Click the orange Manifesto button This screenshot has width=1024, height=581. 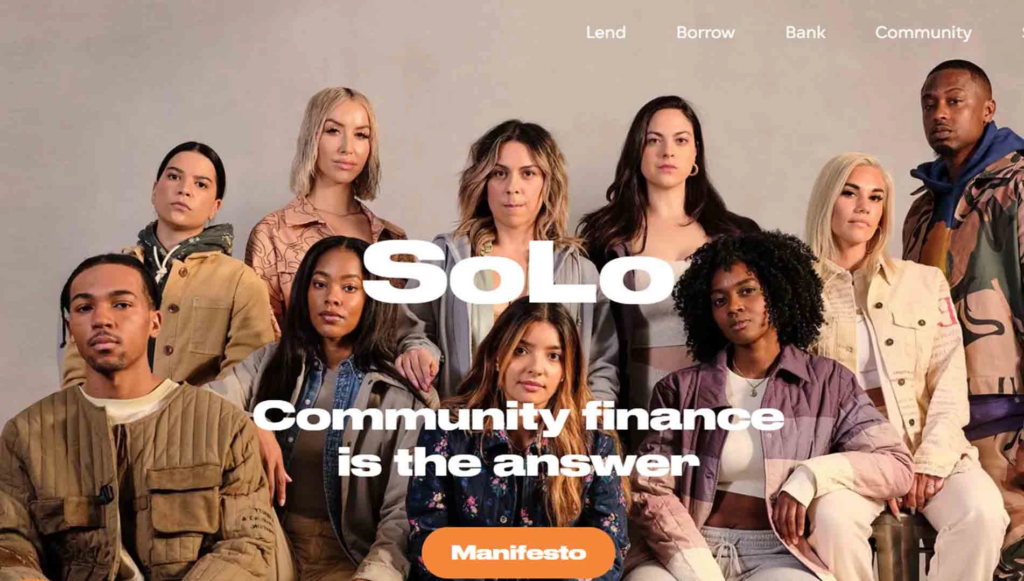(x=519, y=553)
